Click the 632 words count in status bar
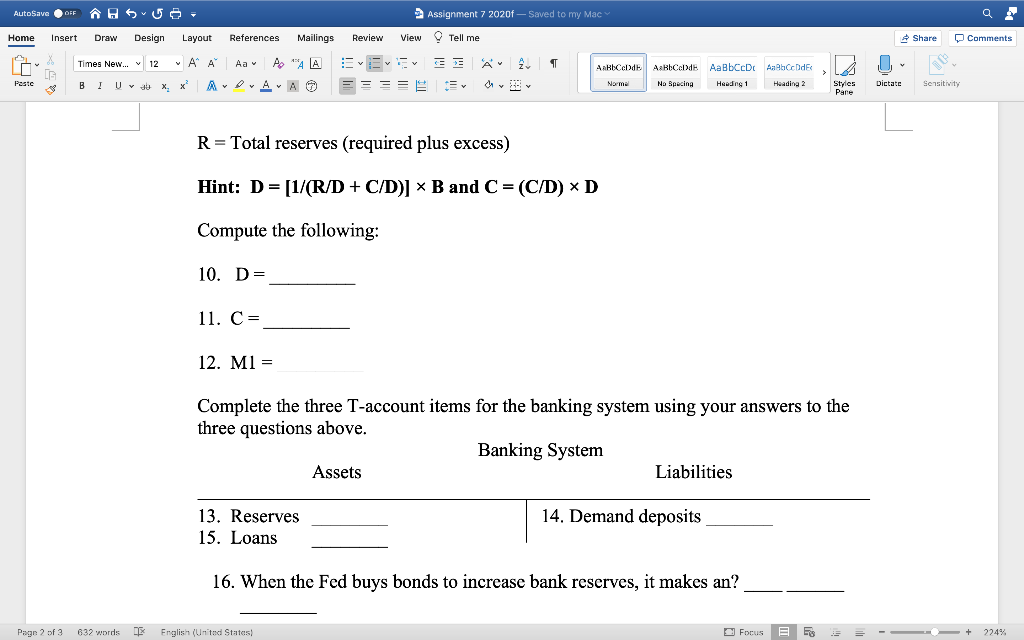 [99, 632]
